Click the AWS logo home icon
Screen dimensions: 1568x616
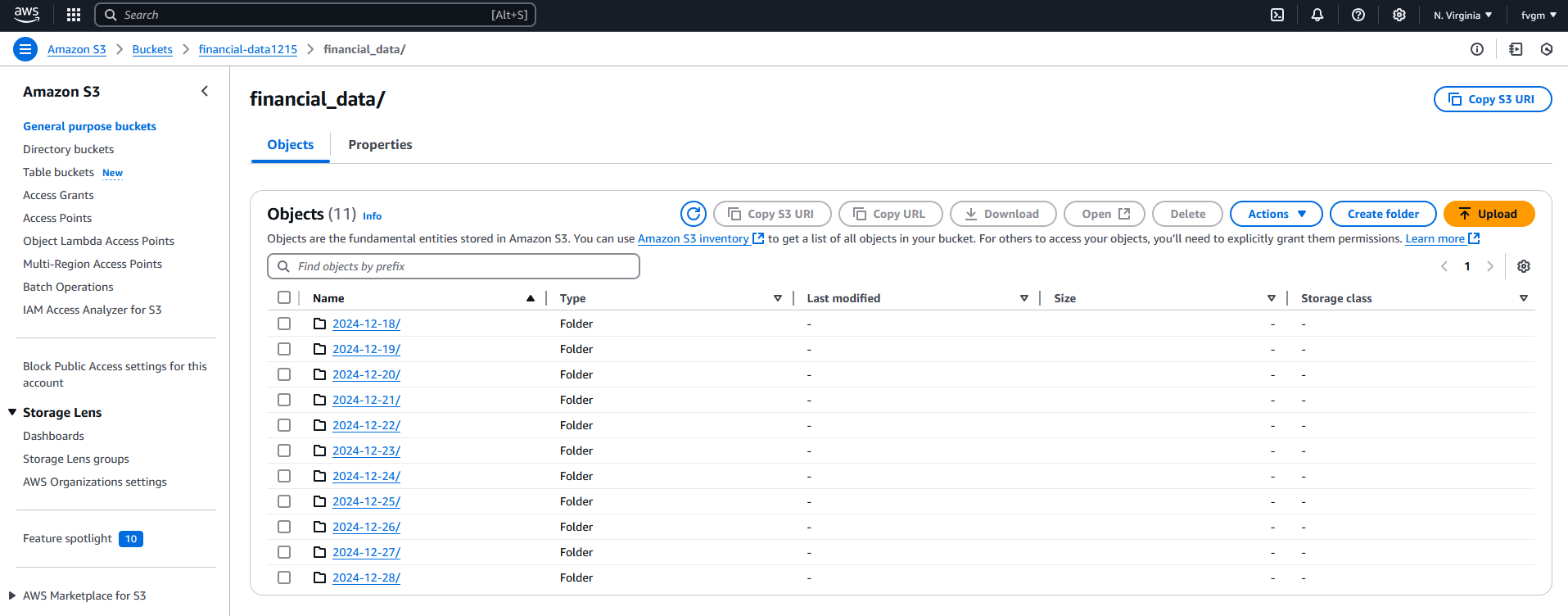(x=26, y=15)
